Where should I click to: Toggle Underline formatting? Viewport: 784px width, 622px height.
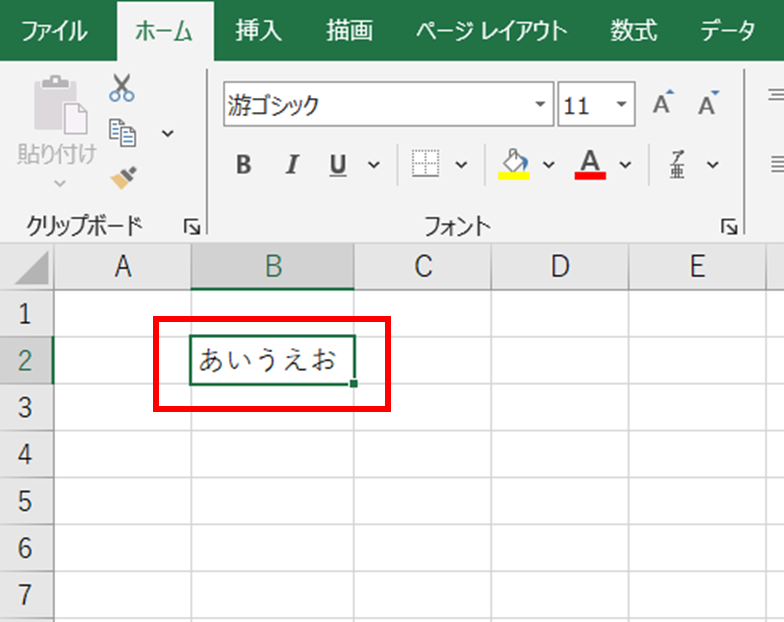338,165
